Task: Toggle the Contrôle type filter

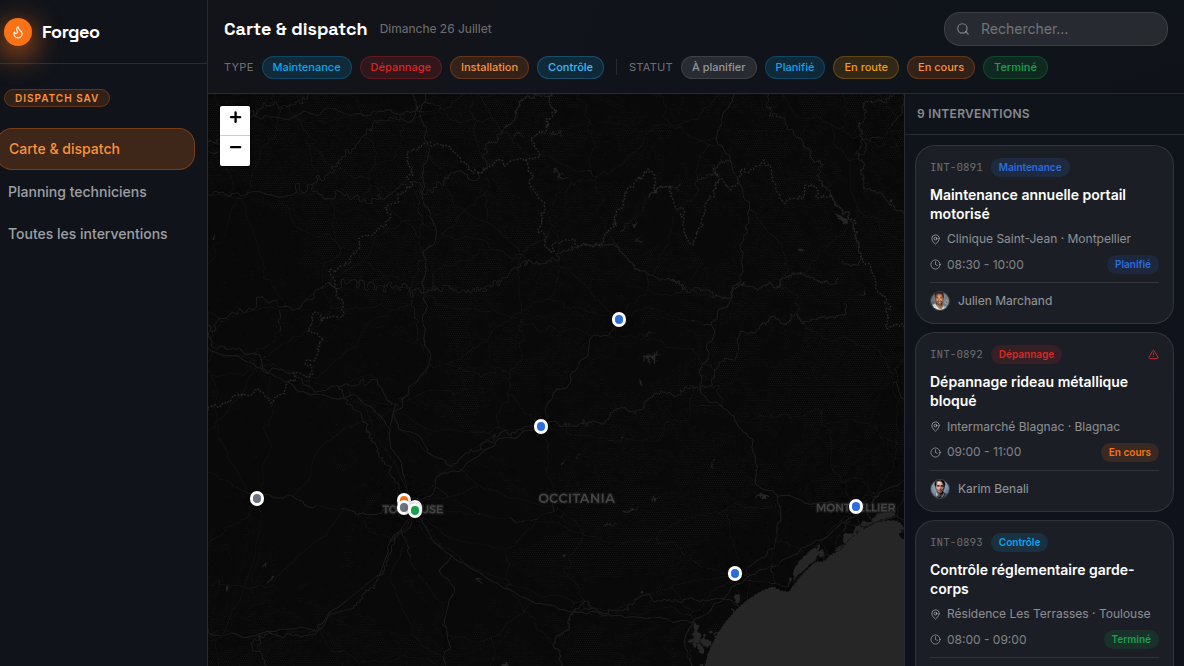Action: coord(570,67)
